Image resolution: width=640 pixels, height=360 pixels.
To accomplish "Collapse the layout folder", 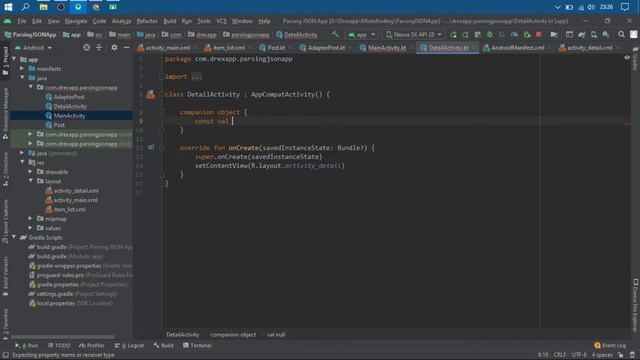I will coord(31,180).
